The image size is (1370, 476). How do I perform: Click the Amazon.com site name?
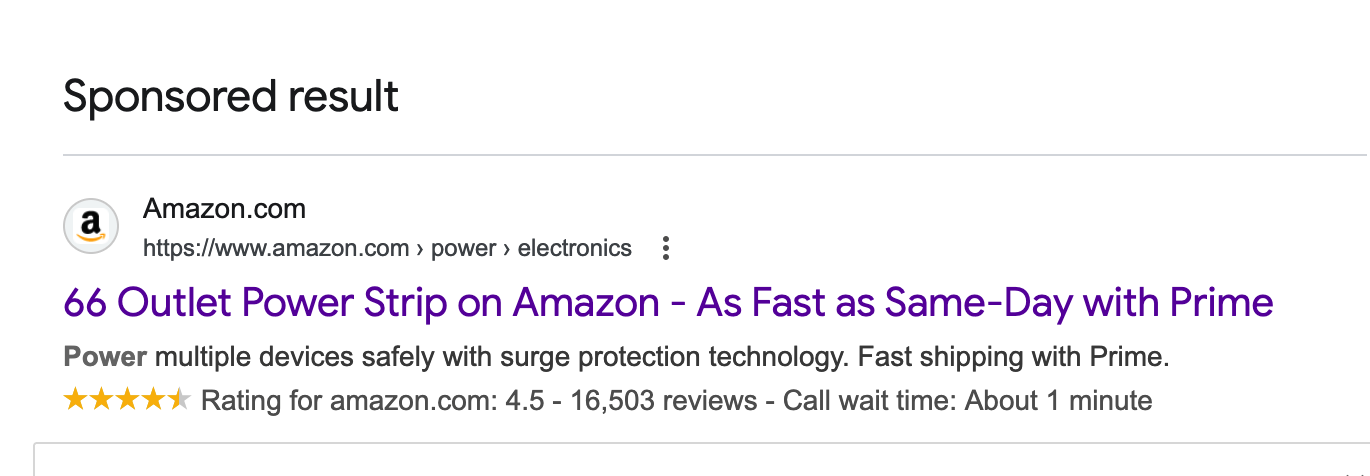pos(224,209)
